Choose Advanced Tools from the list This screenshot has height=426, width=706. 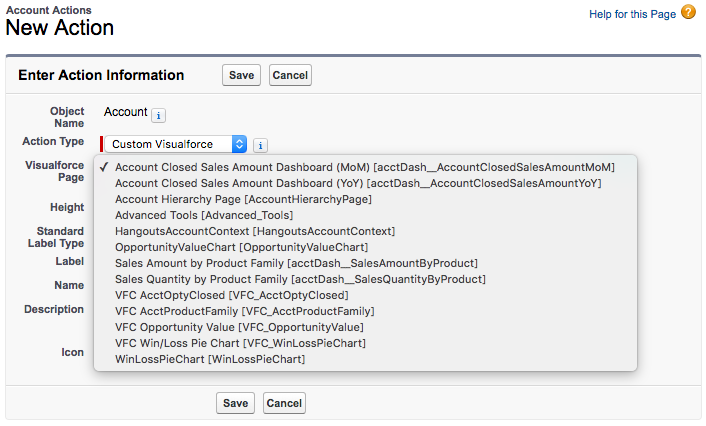(204, 215)
